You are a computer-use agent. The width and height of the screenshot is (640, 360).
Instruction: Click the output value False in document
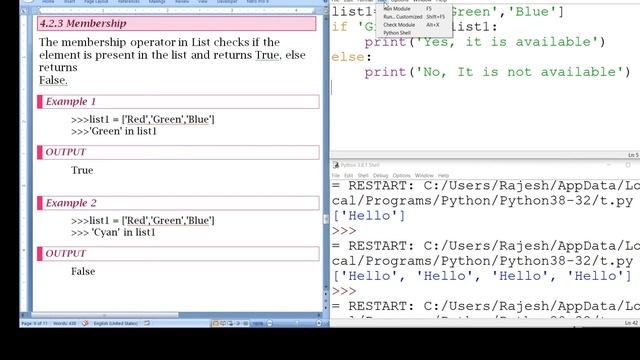[x=83, y=271]
